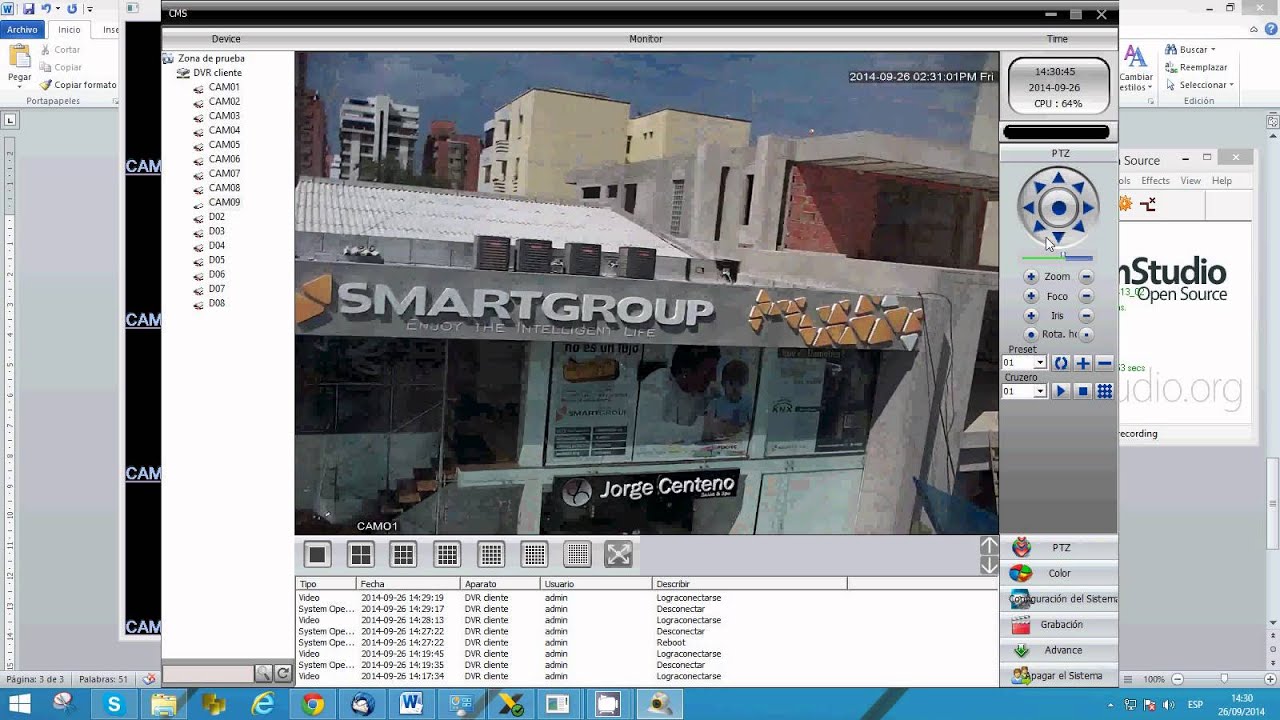Select D08 in device tree
Image resolution: width=1280 pixels, height=720 pixels.
click(217, 303)
